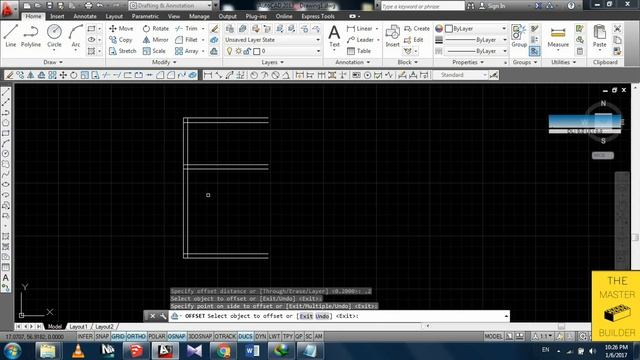Toggle DUCS in status bar
This screenshot has width=640, height=360.
click(x=245, y=336)
